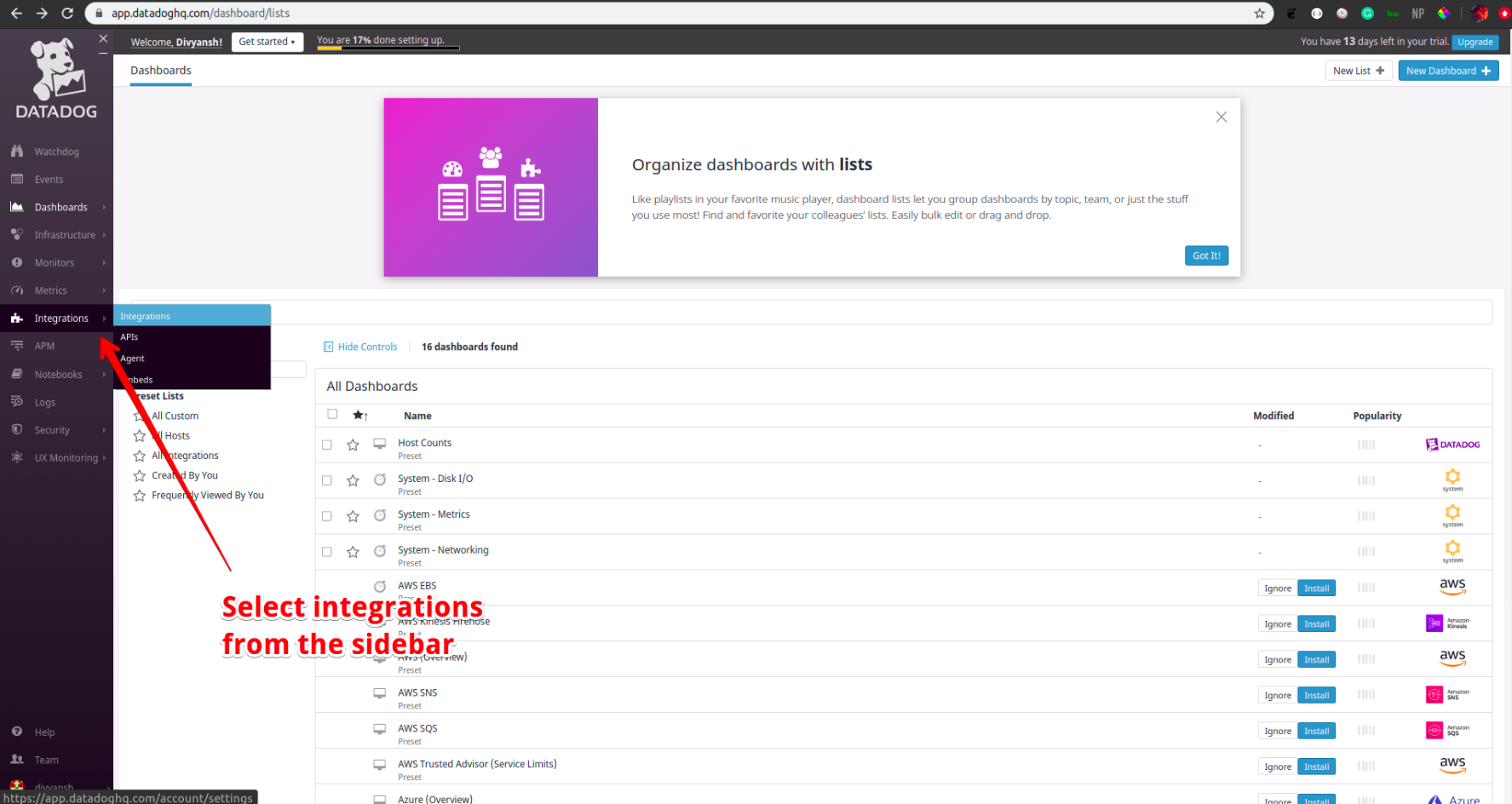The height and width of the screenshot is (804, 1512).
Task: Check the Host Counts row checkbox
Action: 326,445
